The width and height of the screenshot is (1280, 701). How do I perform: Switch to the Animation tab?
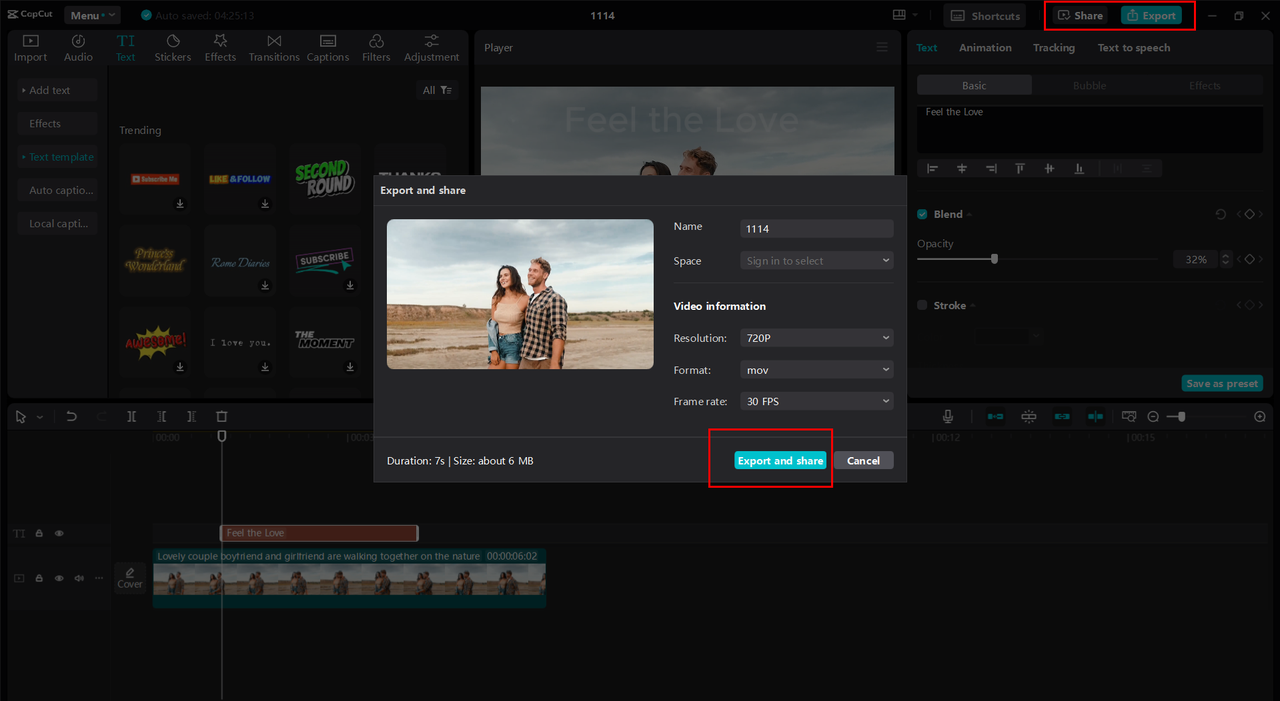(x=985, y=48)
